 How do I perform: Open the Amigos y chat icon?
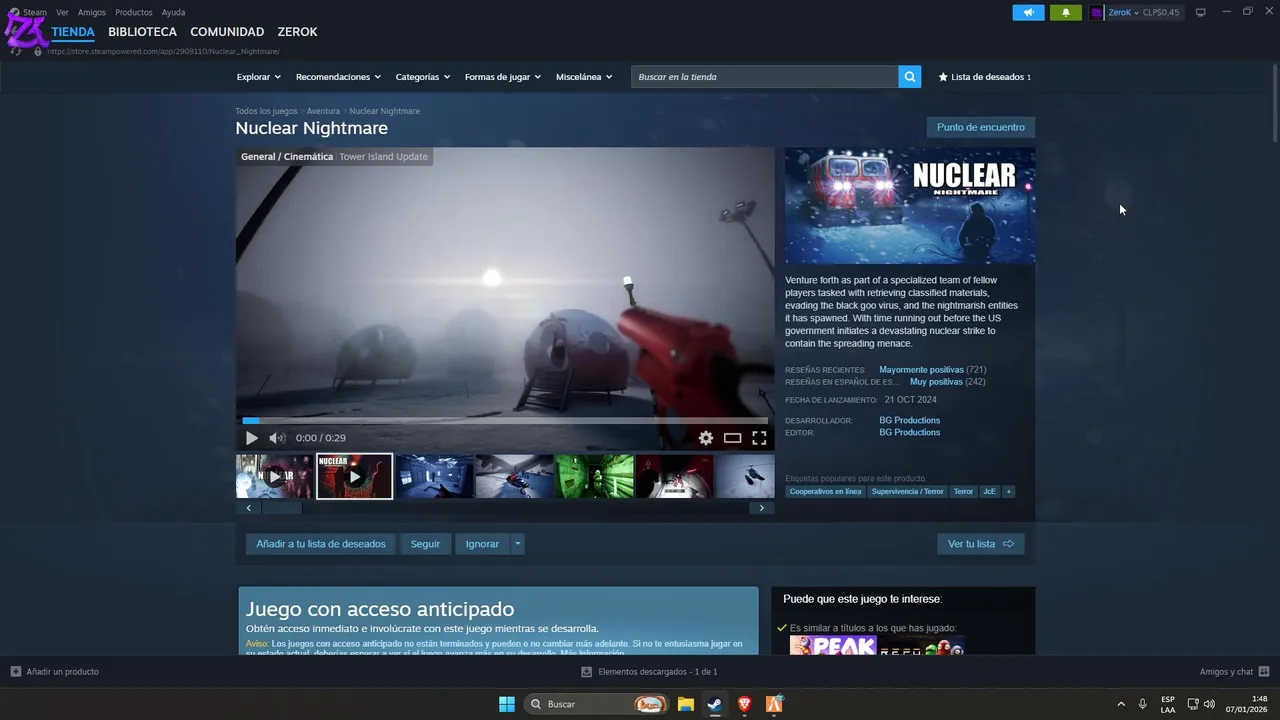click(x=1264, y=672)
